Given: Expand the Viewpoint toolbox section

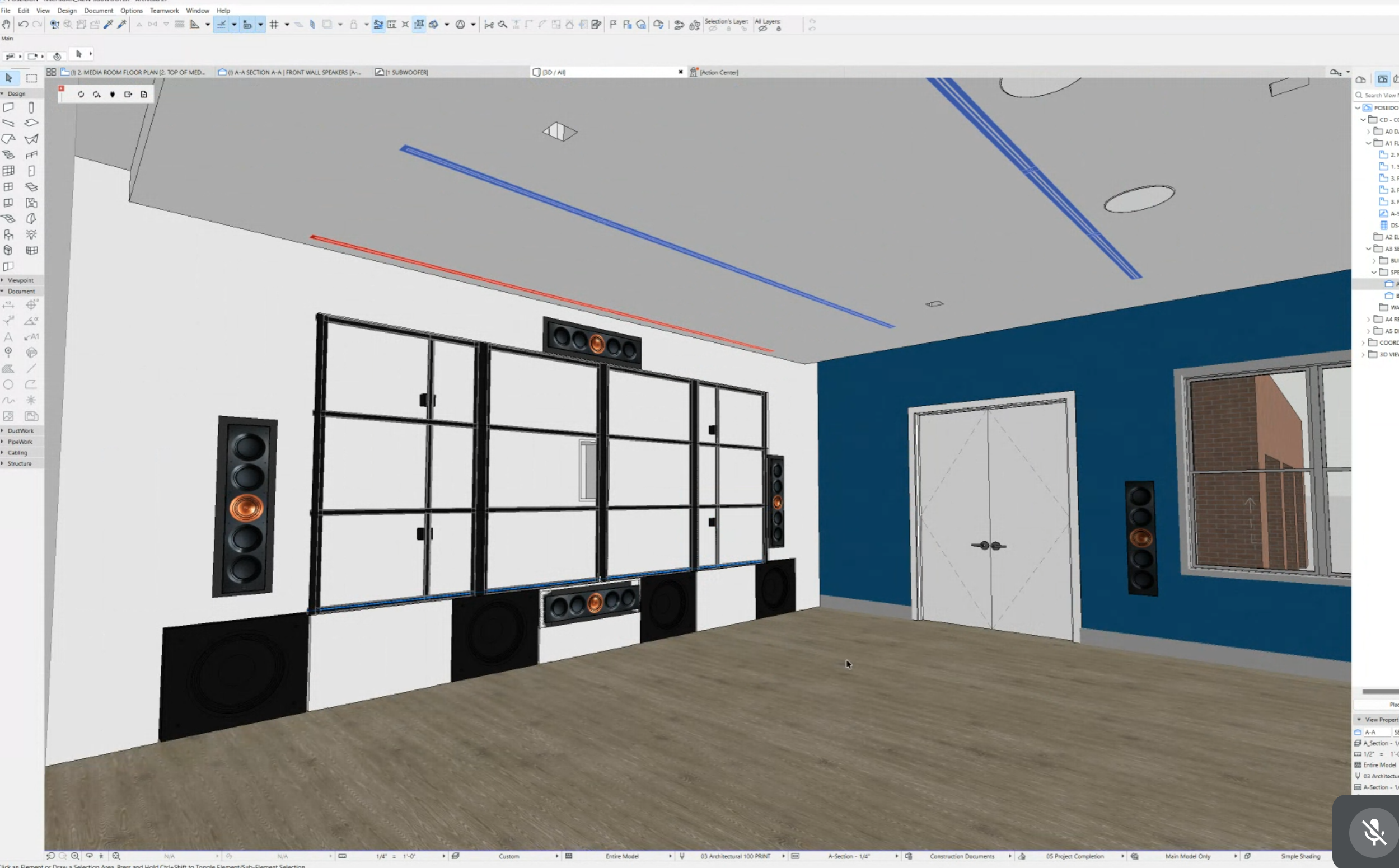Looking at the screenshot, I should pos(20,280).
